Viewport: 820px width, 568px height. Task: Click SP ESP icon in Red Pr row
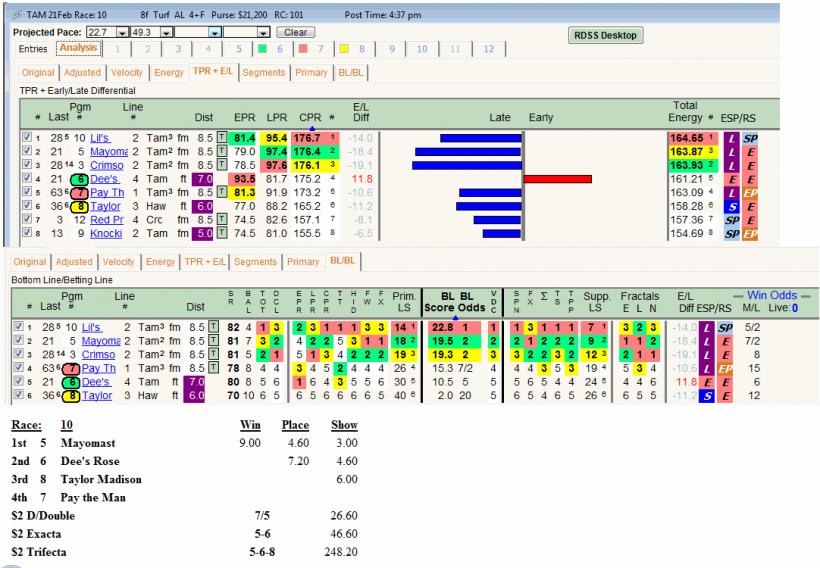point(732,220)
